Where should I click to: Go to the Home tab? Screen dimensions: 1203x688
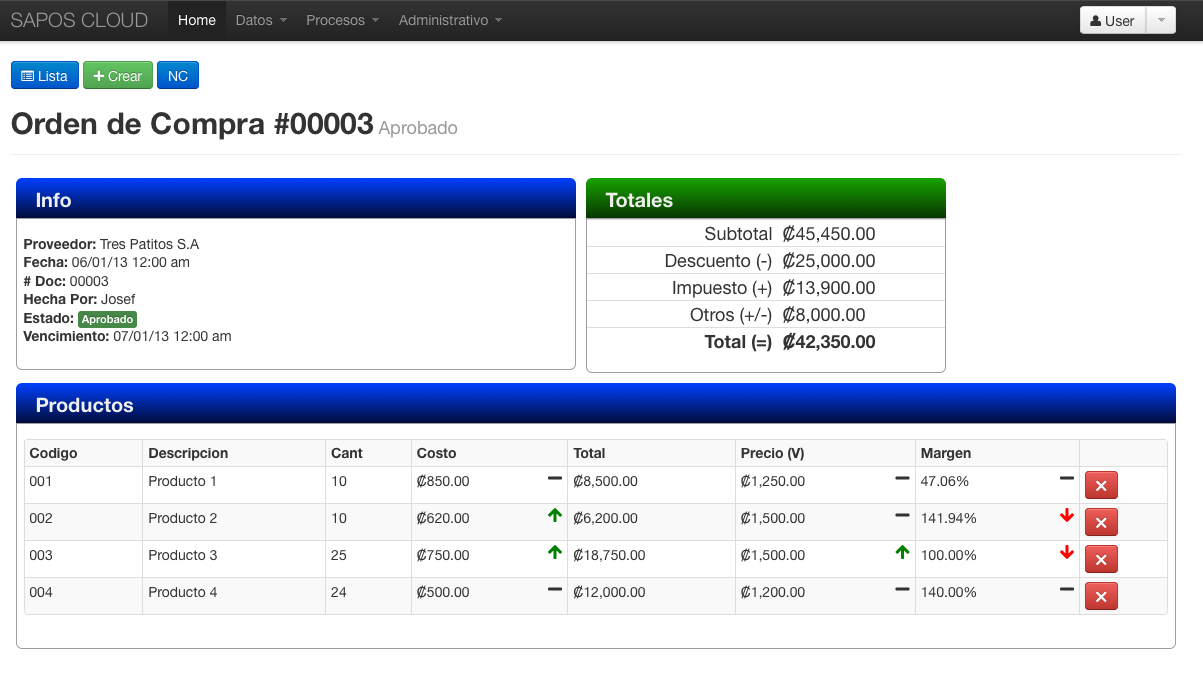click(197, 20)
